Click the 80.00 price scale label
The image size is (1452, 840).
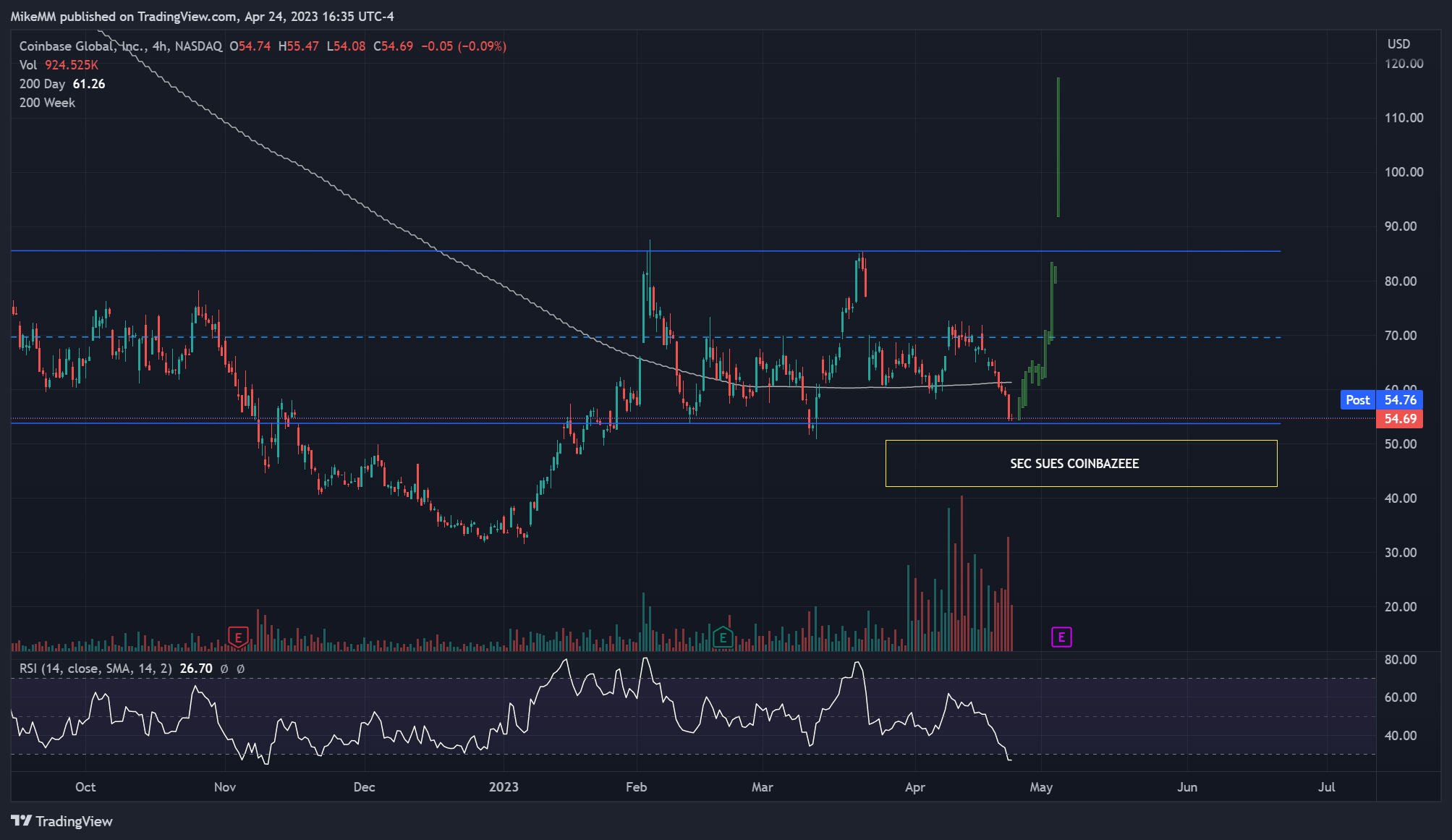[x=1401, y=281]
